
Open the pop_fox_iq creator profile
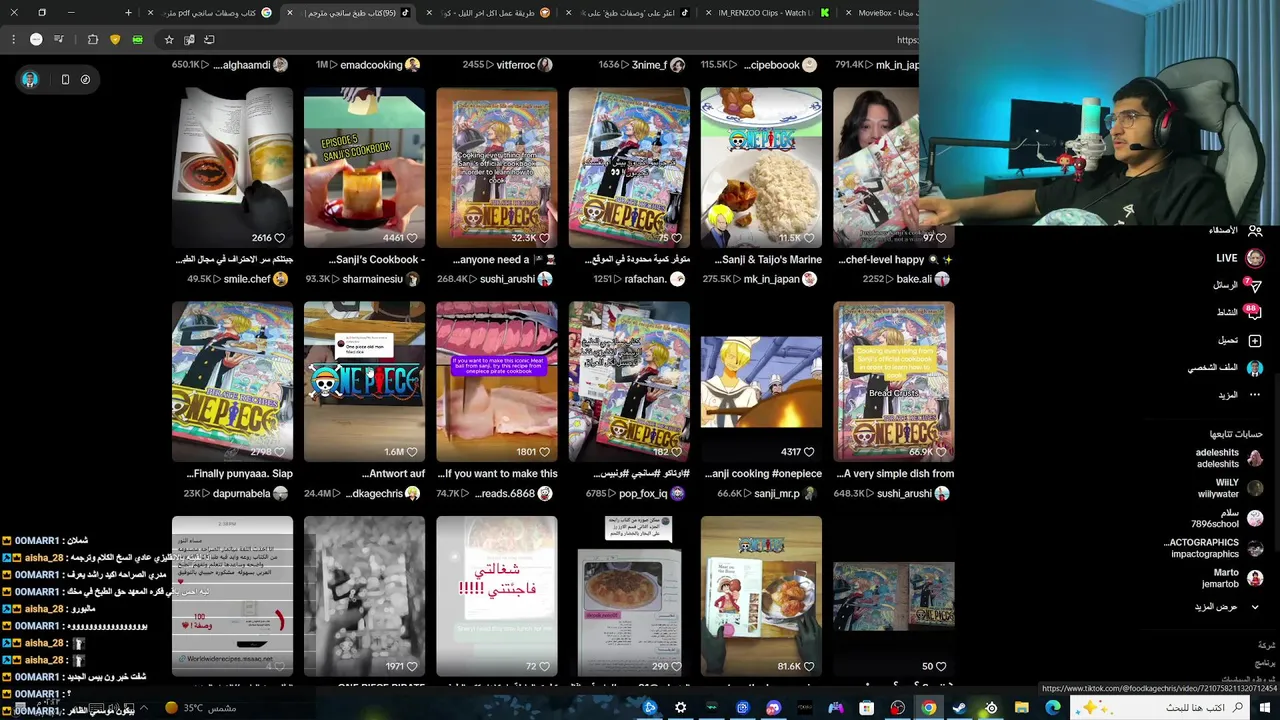[651, 493]
